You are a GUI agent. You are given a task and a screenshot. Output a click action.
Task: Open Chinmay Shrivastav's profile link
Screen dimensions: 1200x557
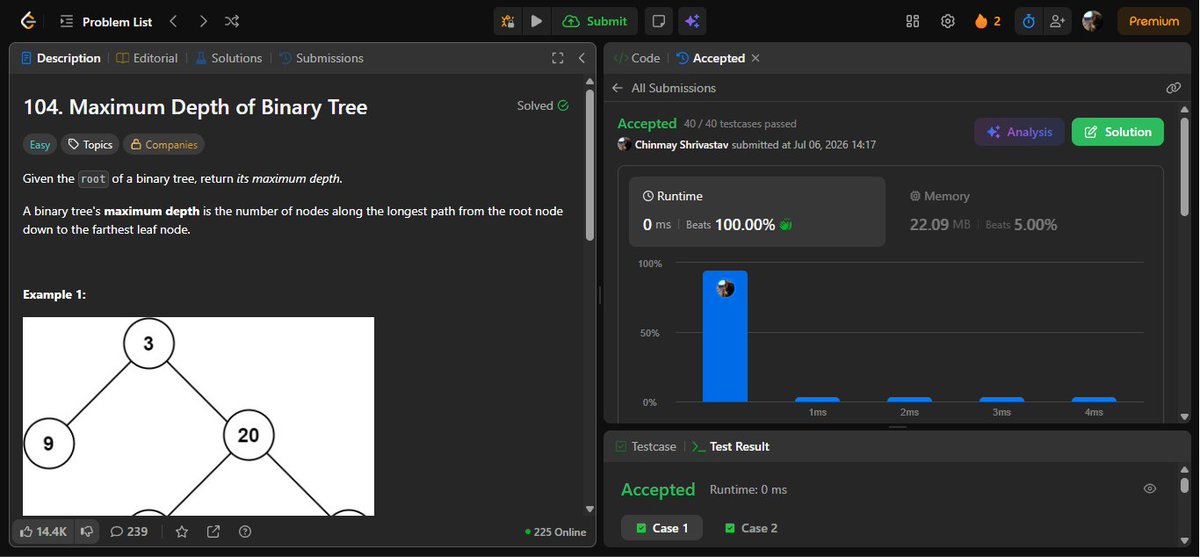click(x=681, y=145)
